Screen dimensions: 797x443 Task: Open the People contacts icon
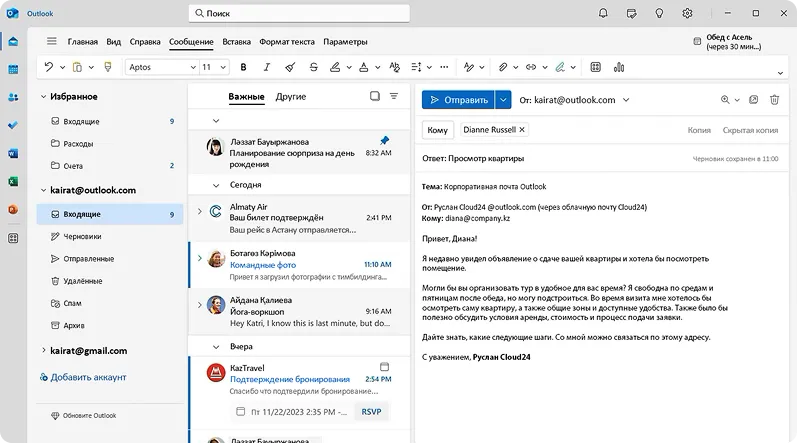point(13,98)
